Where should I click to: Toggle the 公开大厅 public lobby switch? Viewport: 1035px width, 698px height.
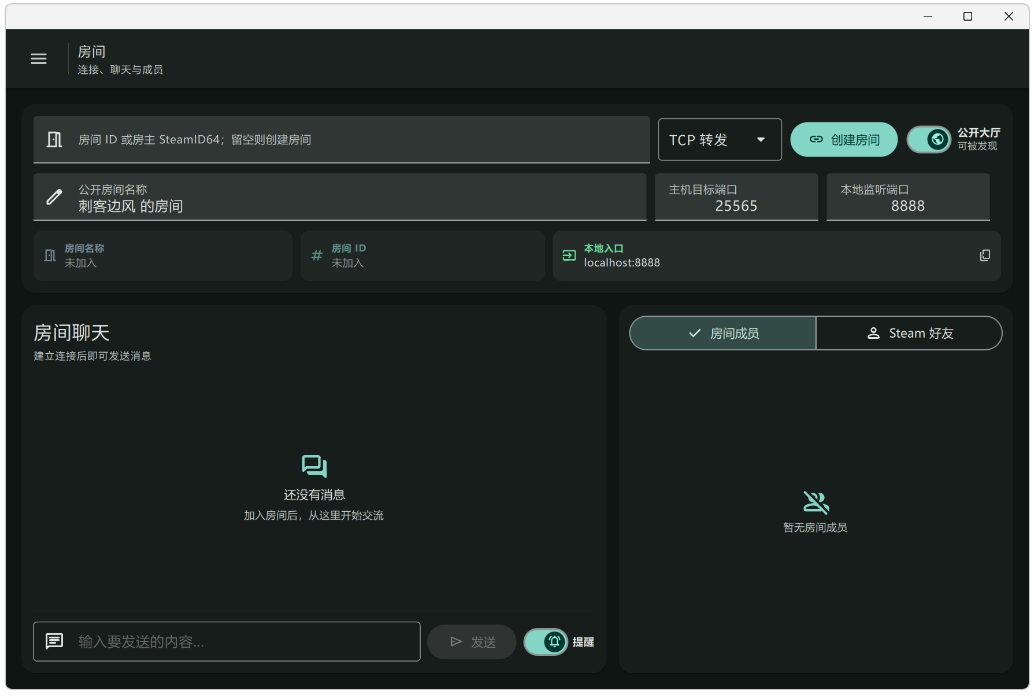click(x=929, y=139)
